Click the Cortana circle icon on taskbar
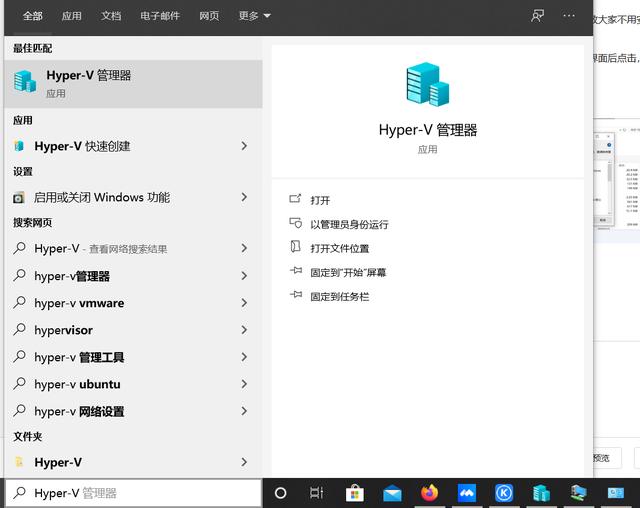640x508 pixels. (281, 493)
